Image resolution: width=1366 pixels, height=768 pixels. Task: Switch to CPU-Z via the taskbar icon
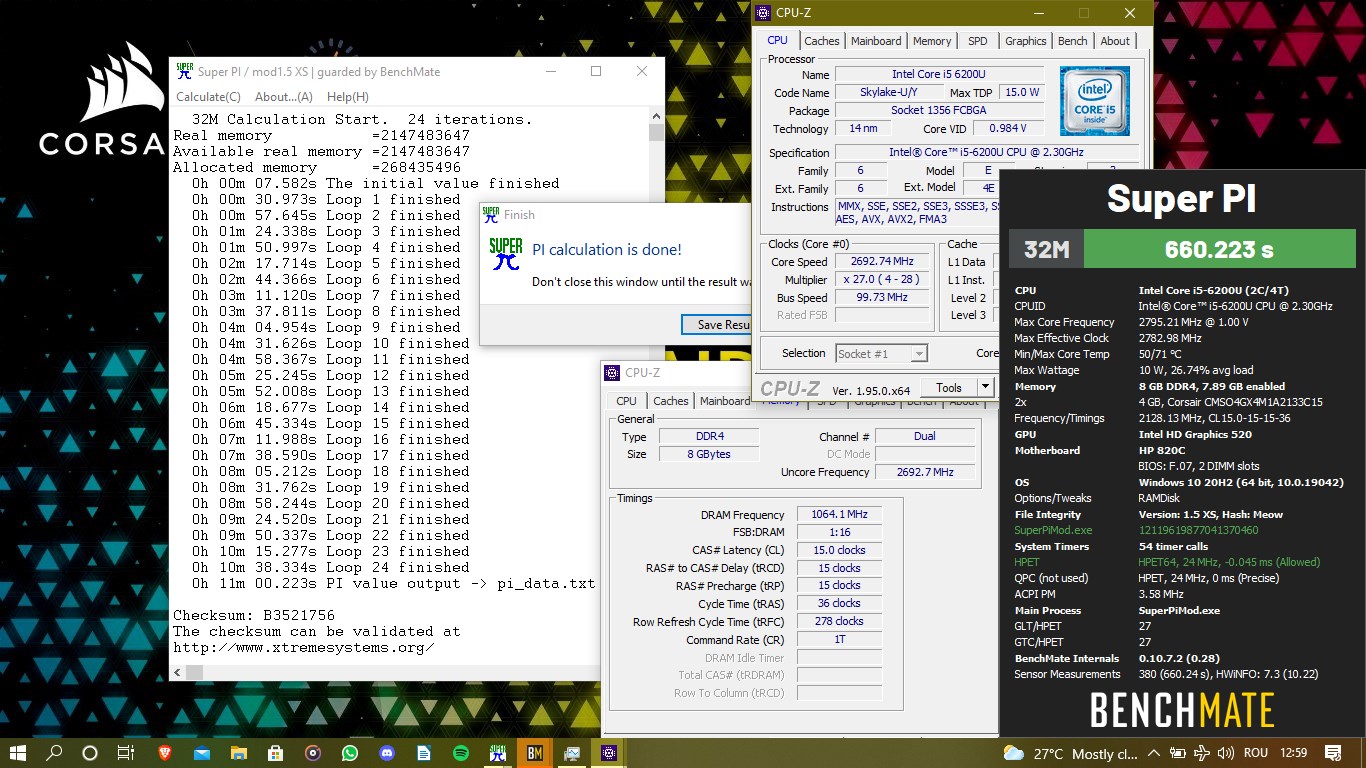coord(609,753)
